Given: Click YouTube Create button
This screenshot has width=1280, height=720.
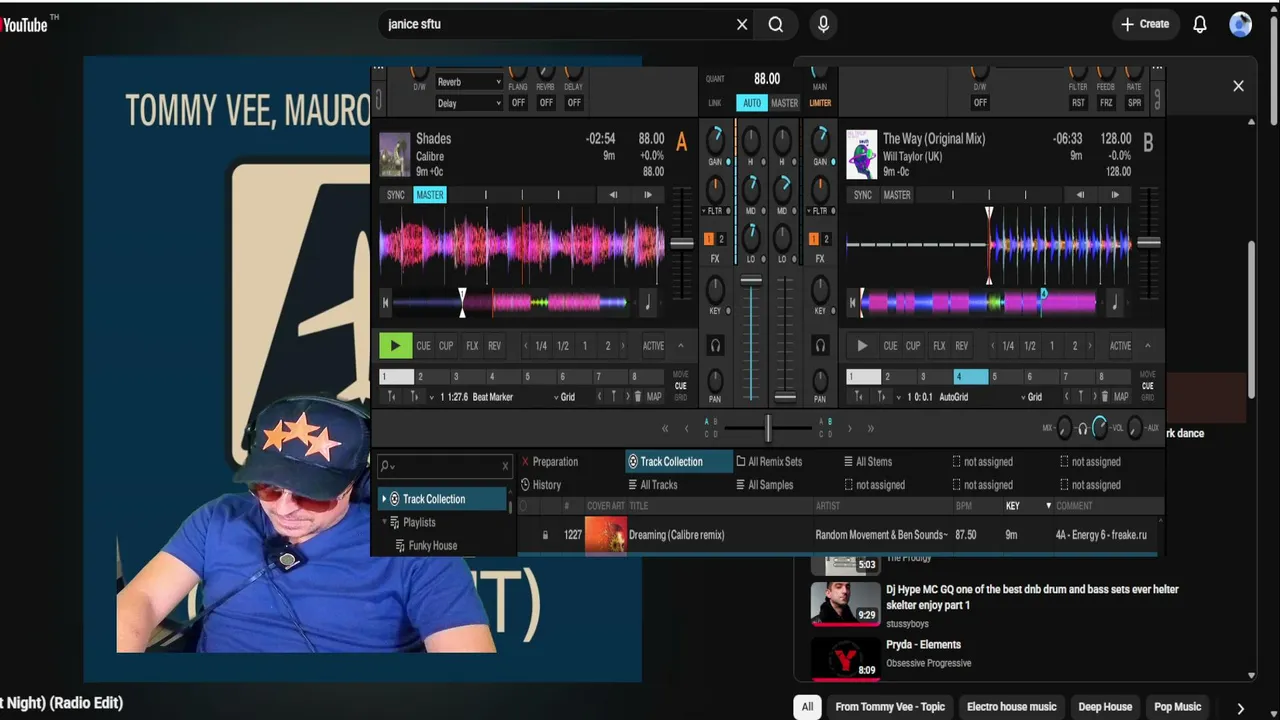Looking at the screenshot, I should (1145, 24).
